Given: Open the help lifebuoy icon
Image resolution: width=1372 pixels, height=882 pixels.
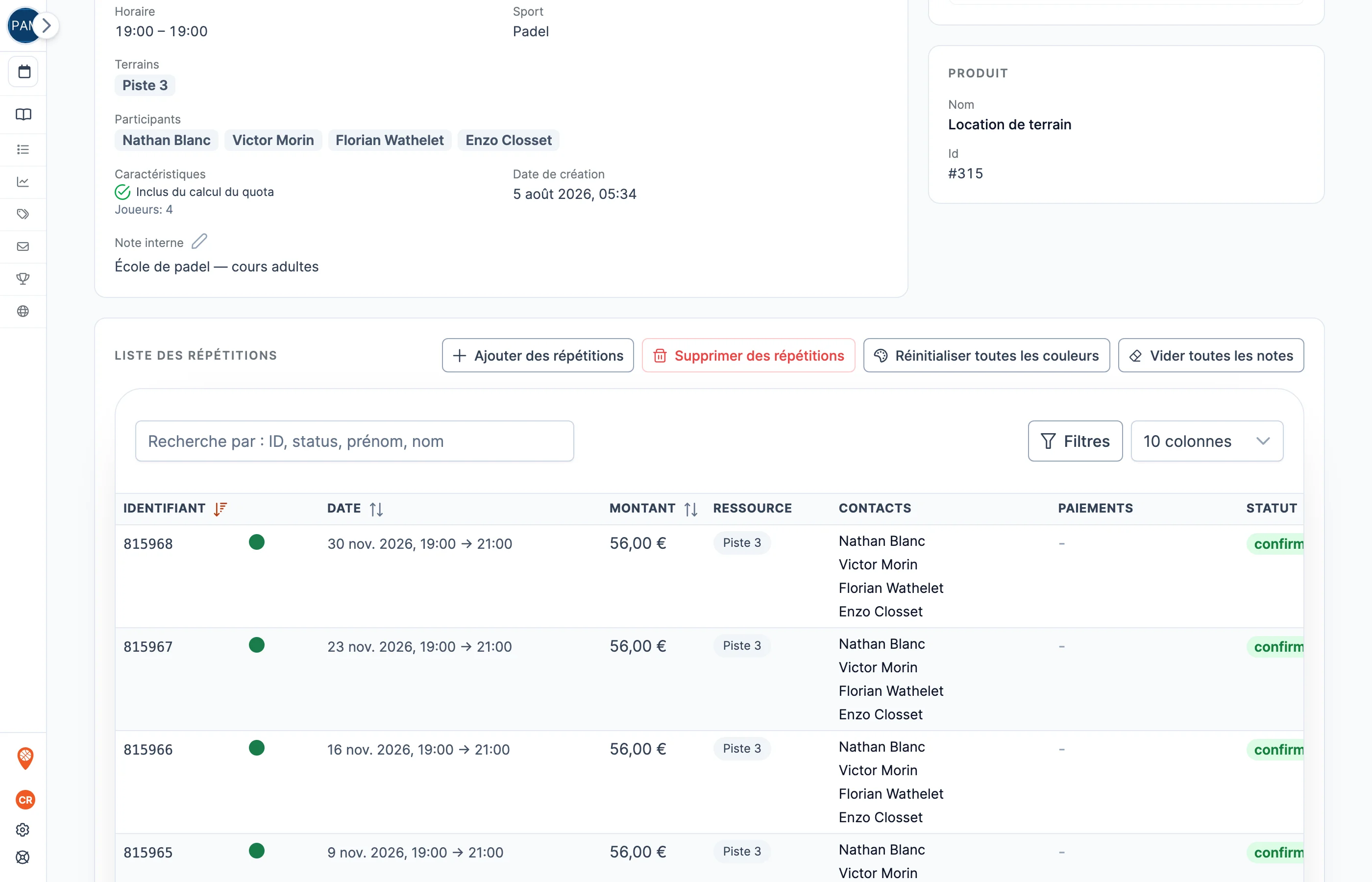Looking at the screenshot, I should tap(23, 857).
